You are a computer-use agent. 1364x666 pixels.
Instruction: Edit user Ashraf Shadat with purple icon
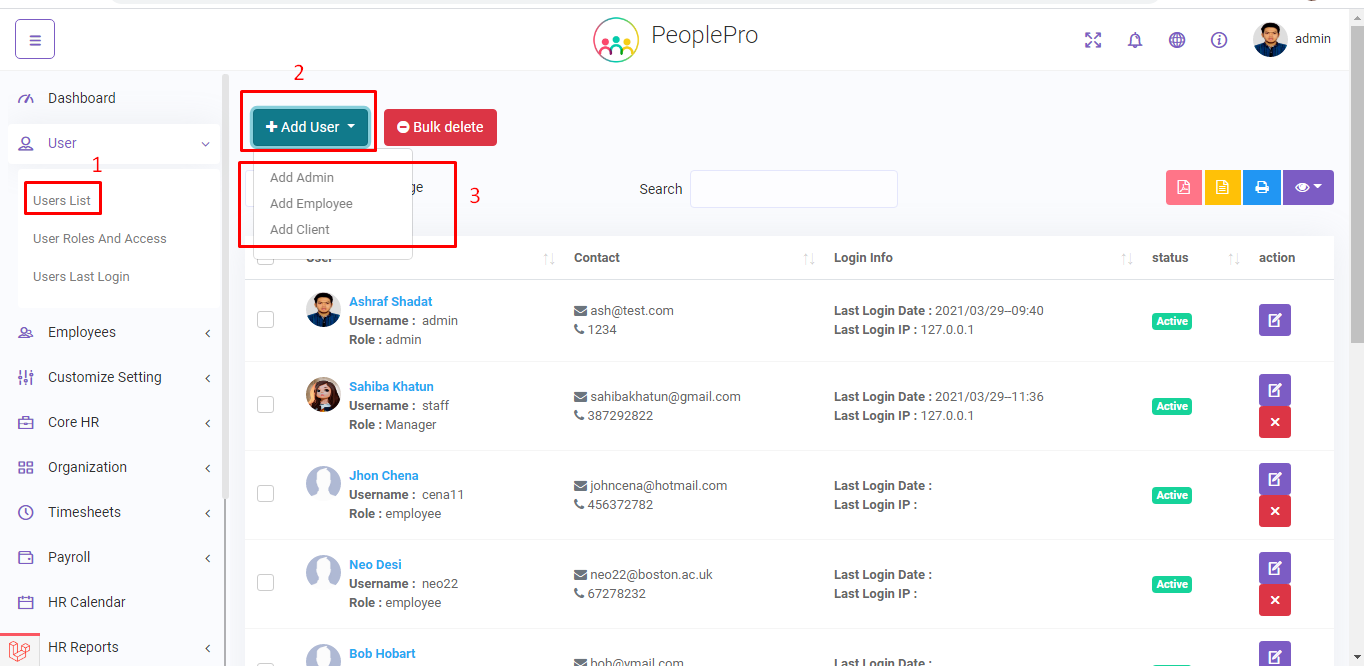(1274, 320)
